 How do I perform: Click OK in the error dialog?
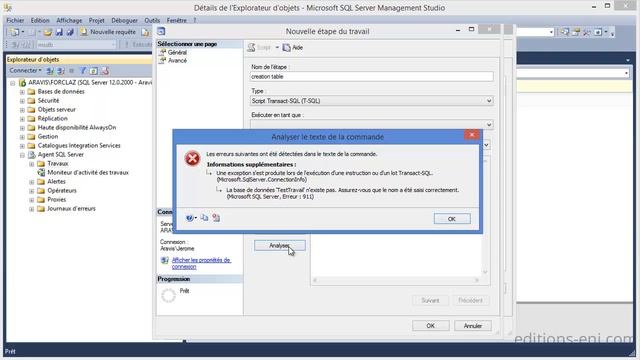452,219
